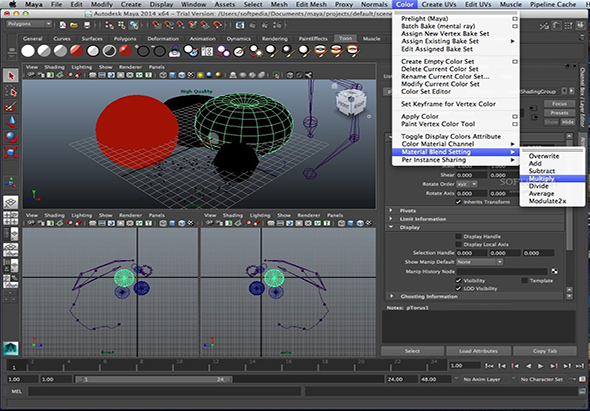Click the checker map button beside Manip History Node
The image size is (590, 411).
pos(554,271)
